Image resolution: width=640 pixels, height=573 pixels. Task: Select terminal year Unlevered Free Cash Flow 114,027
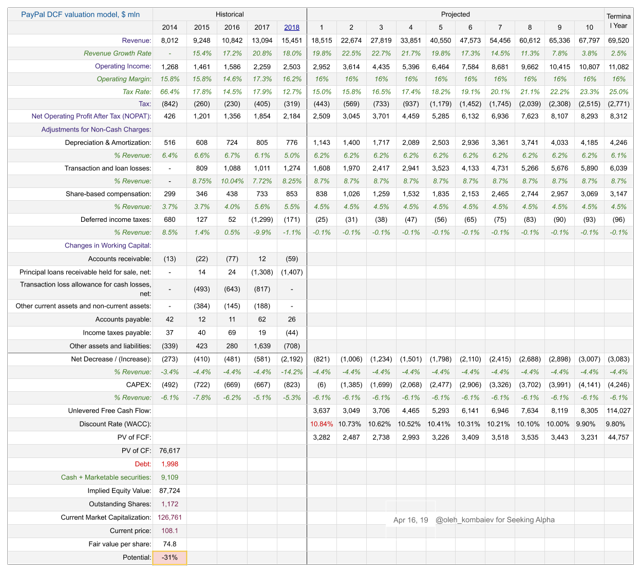pos(618,411)
